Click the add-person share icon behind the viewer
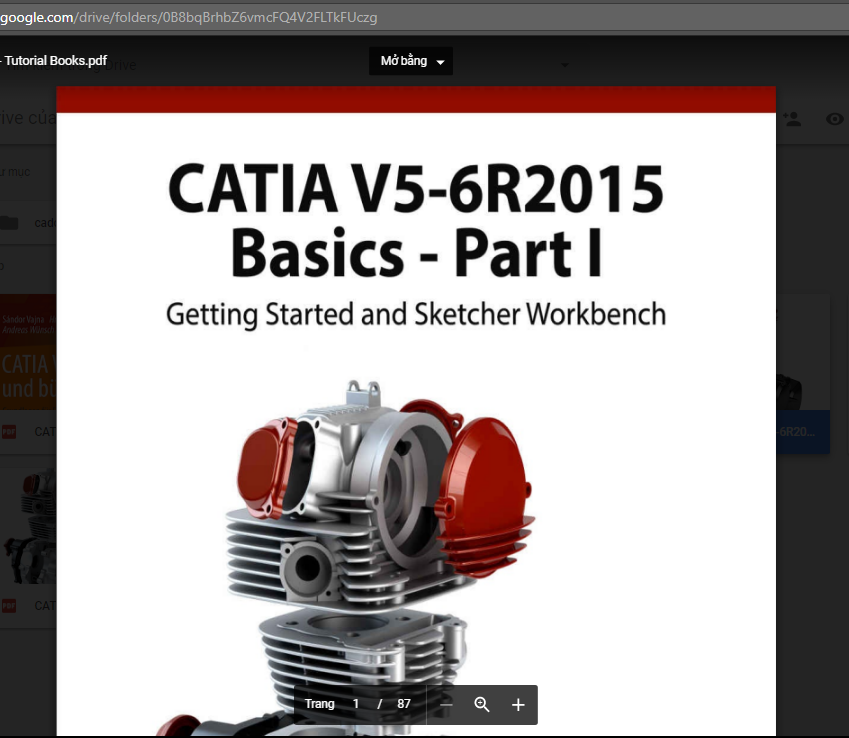Image resolution: width=849 pixels, height=738 pixels. coord(792,119)
